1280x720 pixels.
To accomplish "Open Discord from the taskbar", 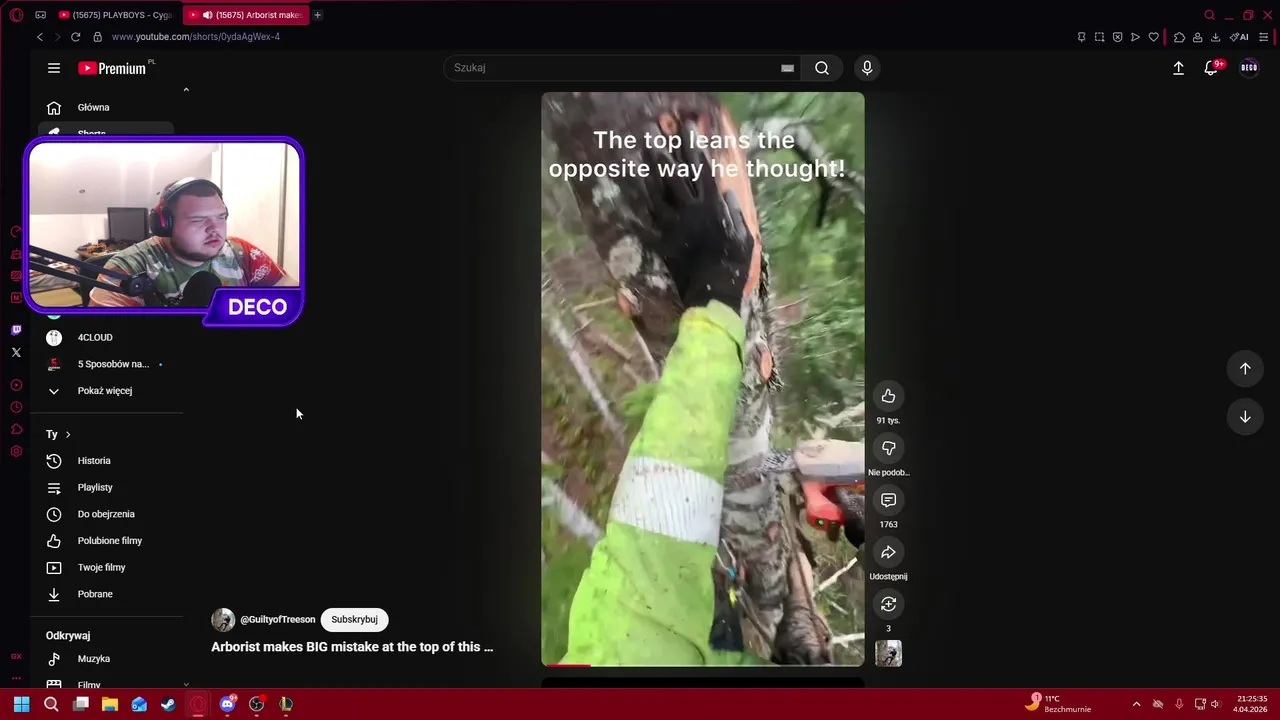I will 227,704.
